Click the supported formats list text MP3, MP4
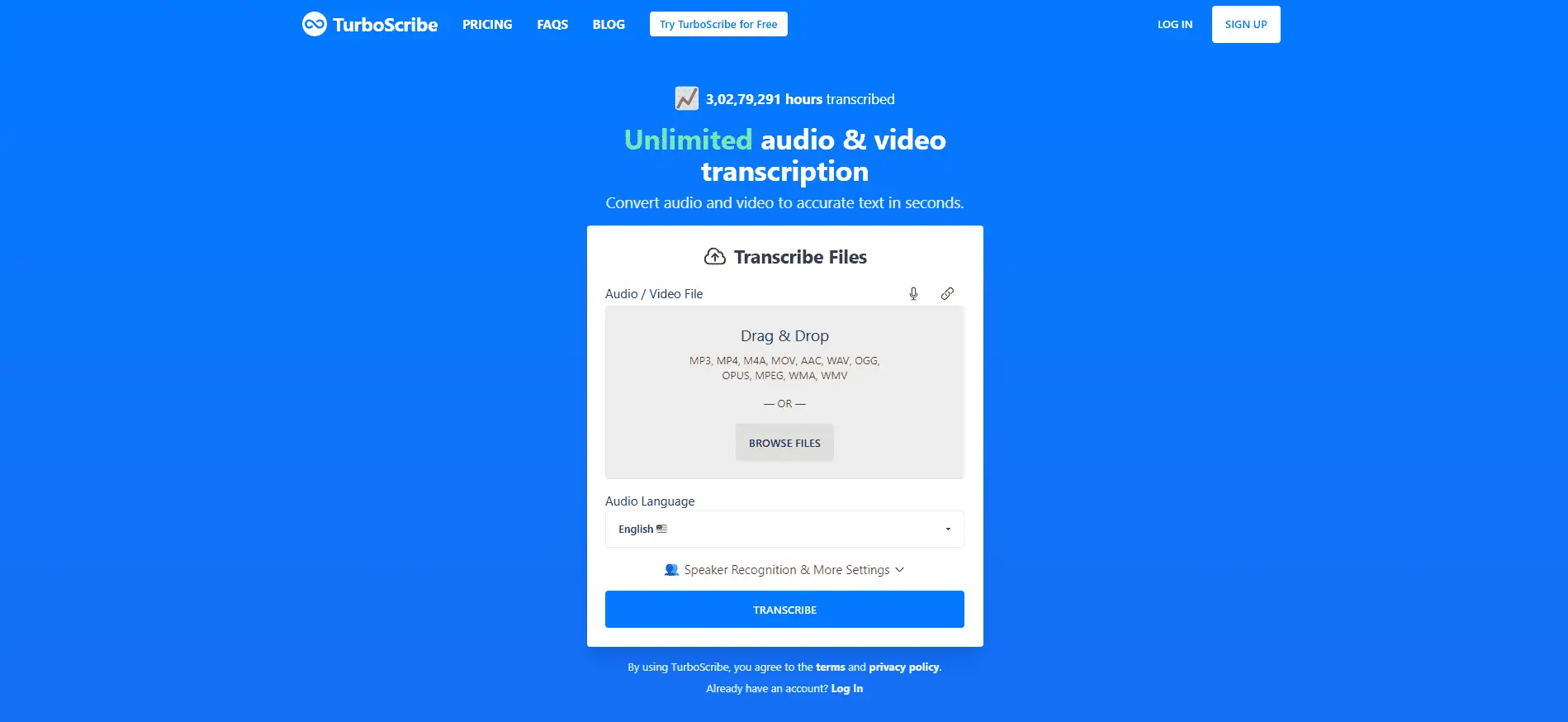The width and height of the screenshot is (1568, 722). (784, 368)
